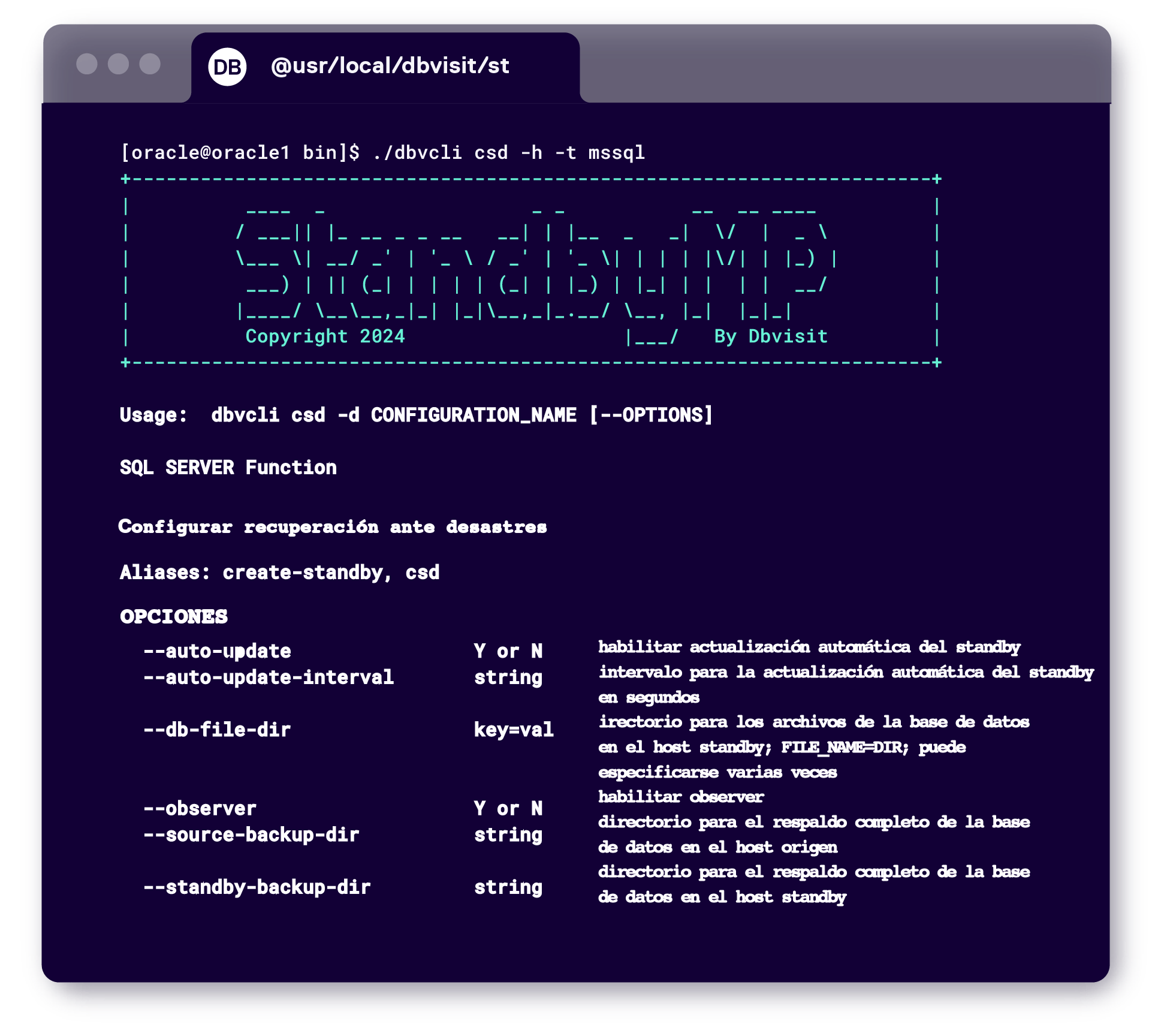Click the Copyright 2024 text
Screen dimensions: 1155x1036
tap(325, 336)
